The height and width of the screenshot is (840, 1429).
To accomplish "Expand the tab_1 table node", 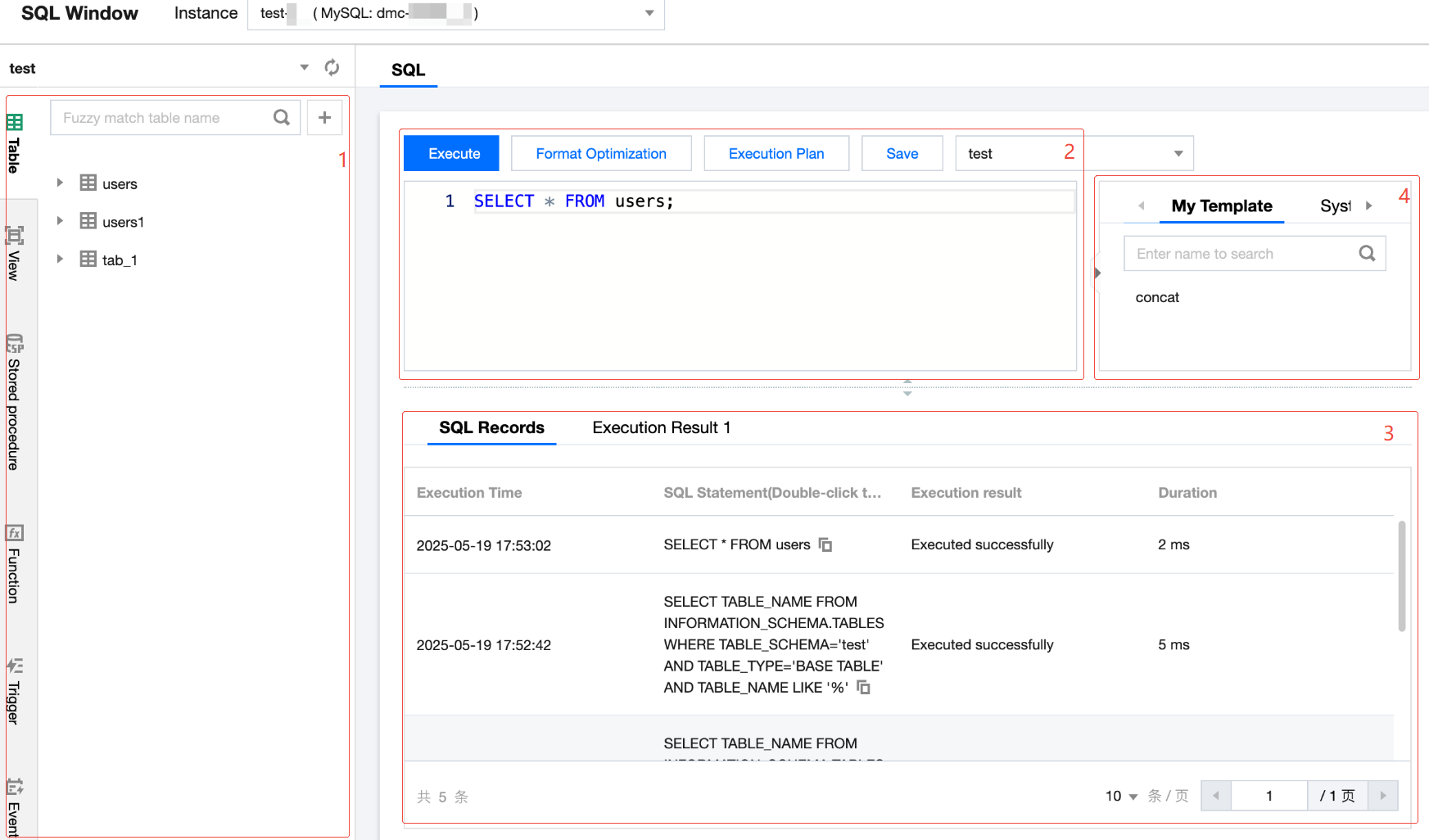I will [x=60, y=260].
